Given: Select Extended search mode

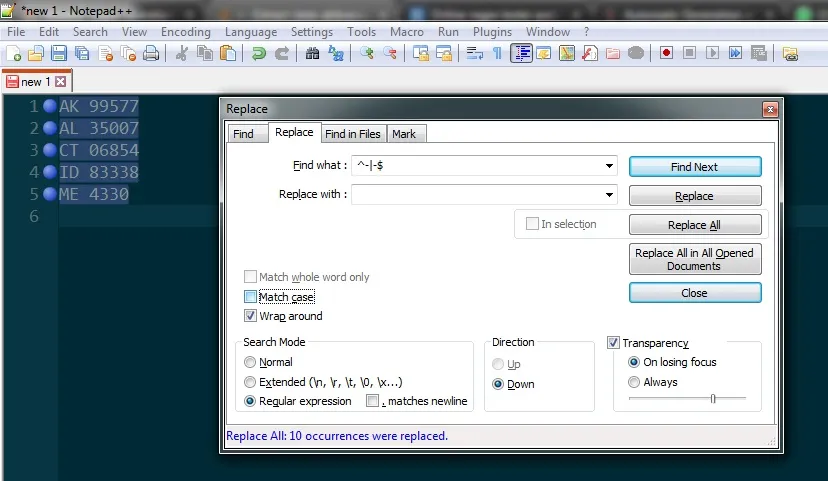Looking at the screenshot, I should pos(250,382).
